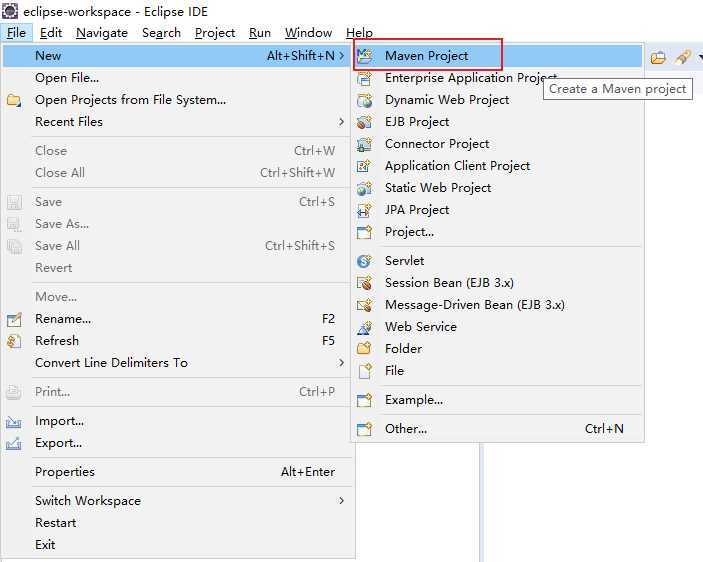Click the Export icon in the File menu
The height and width of the screenshot is (562, 703).
click(x=14, y=443)
